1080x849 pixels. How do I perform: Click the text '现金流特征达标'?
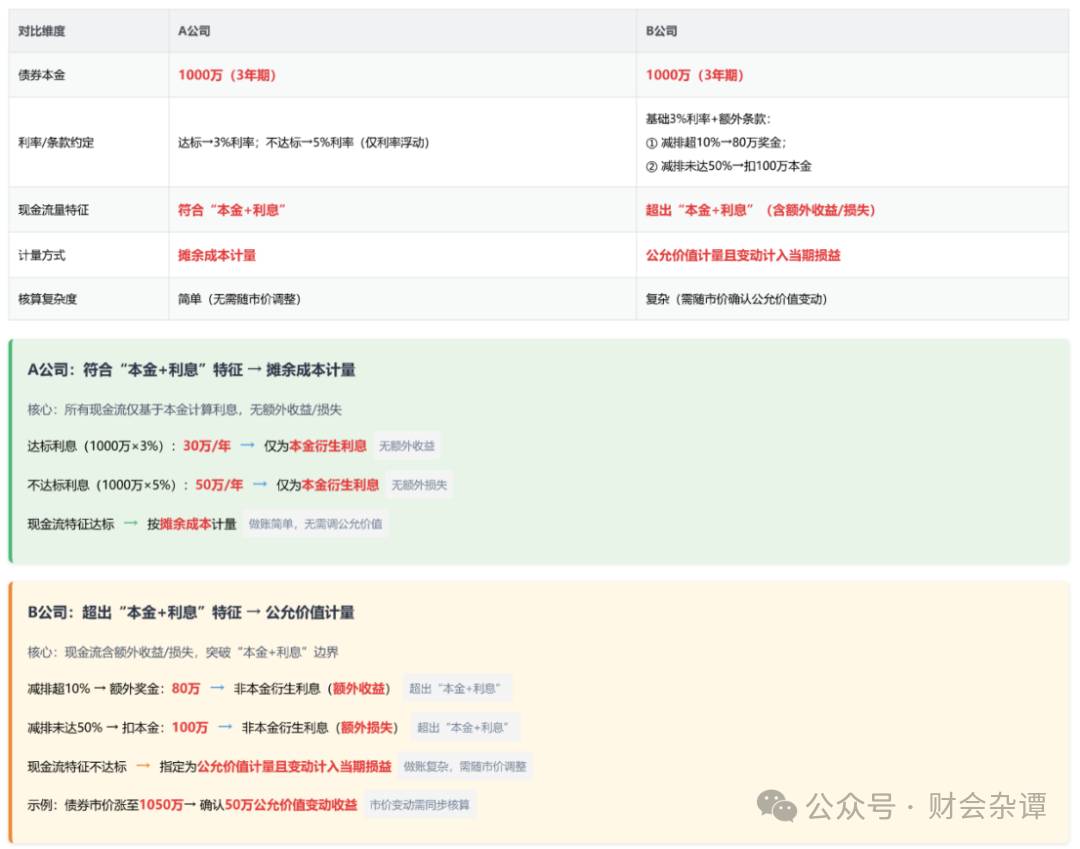71,524
